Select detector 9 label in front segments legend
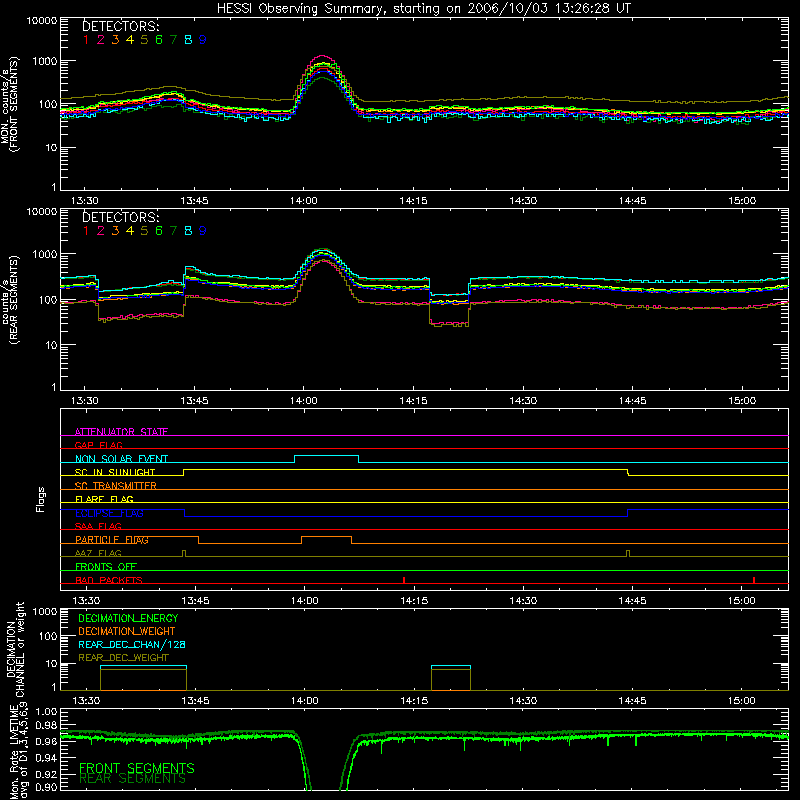This screenshot has height=800, width=800. (x=203, y=40)
